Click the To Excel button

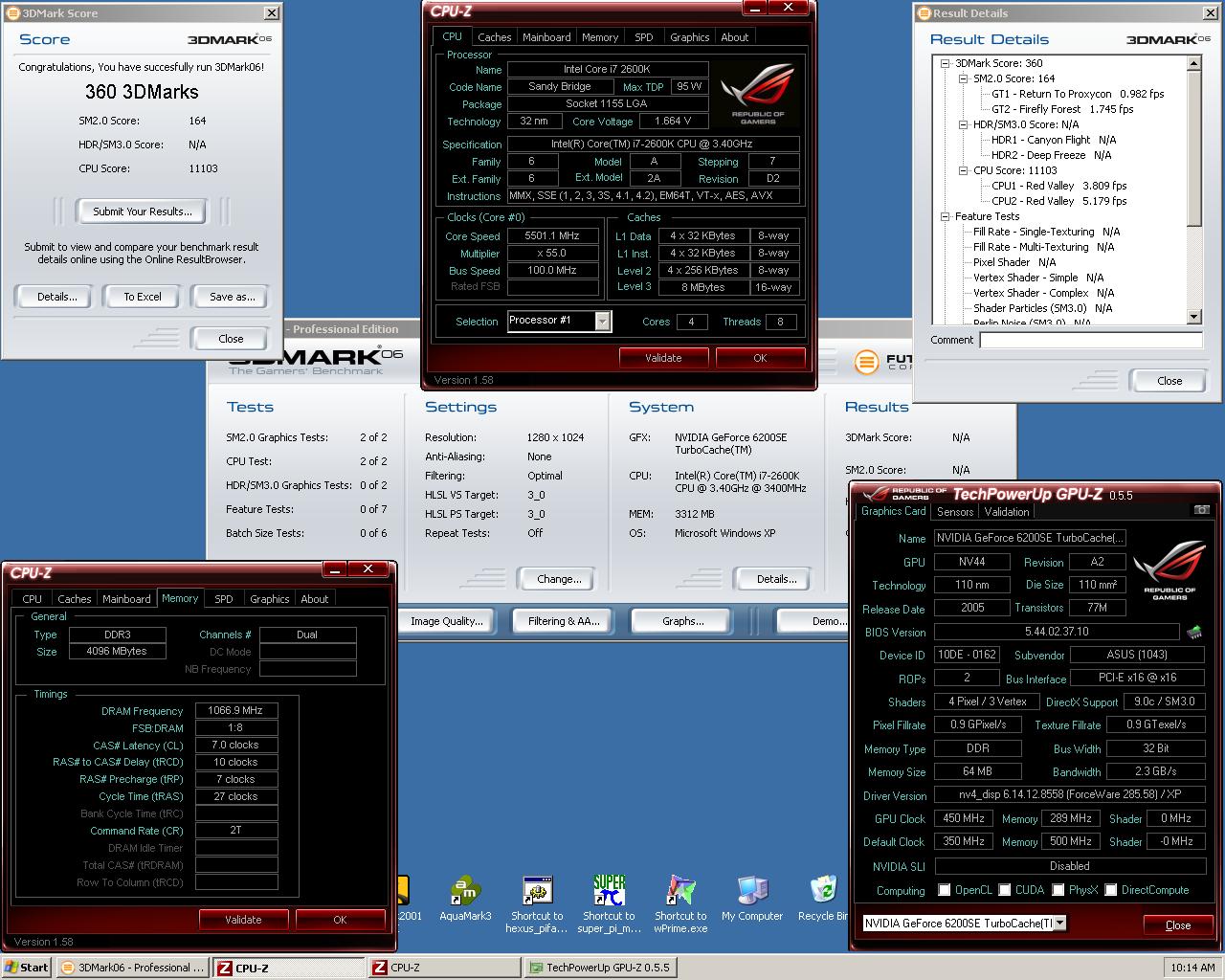point(143,297)
